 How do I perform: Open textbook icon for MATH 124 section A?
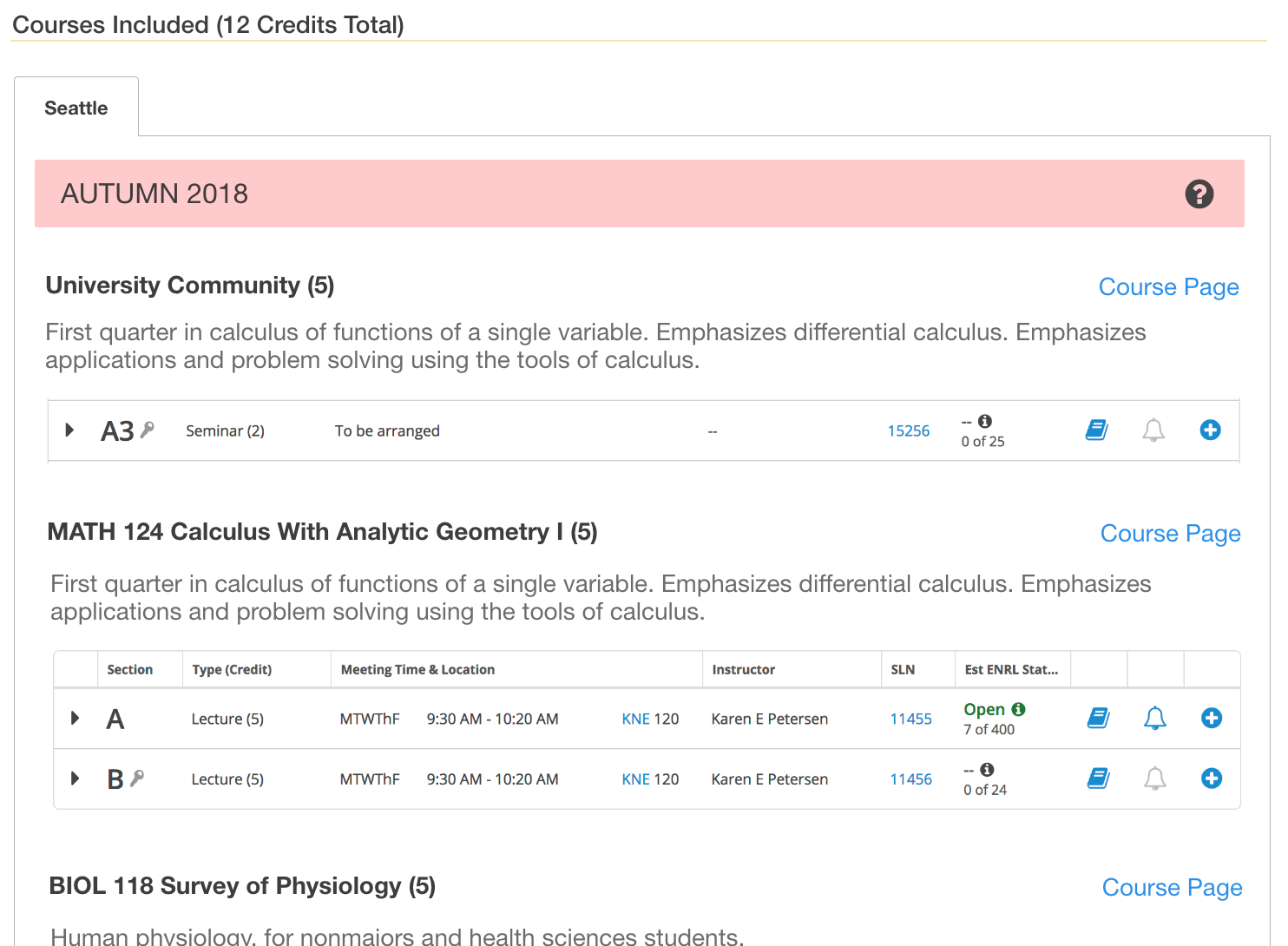pyautogui.click(x=1098, y=718)
